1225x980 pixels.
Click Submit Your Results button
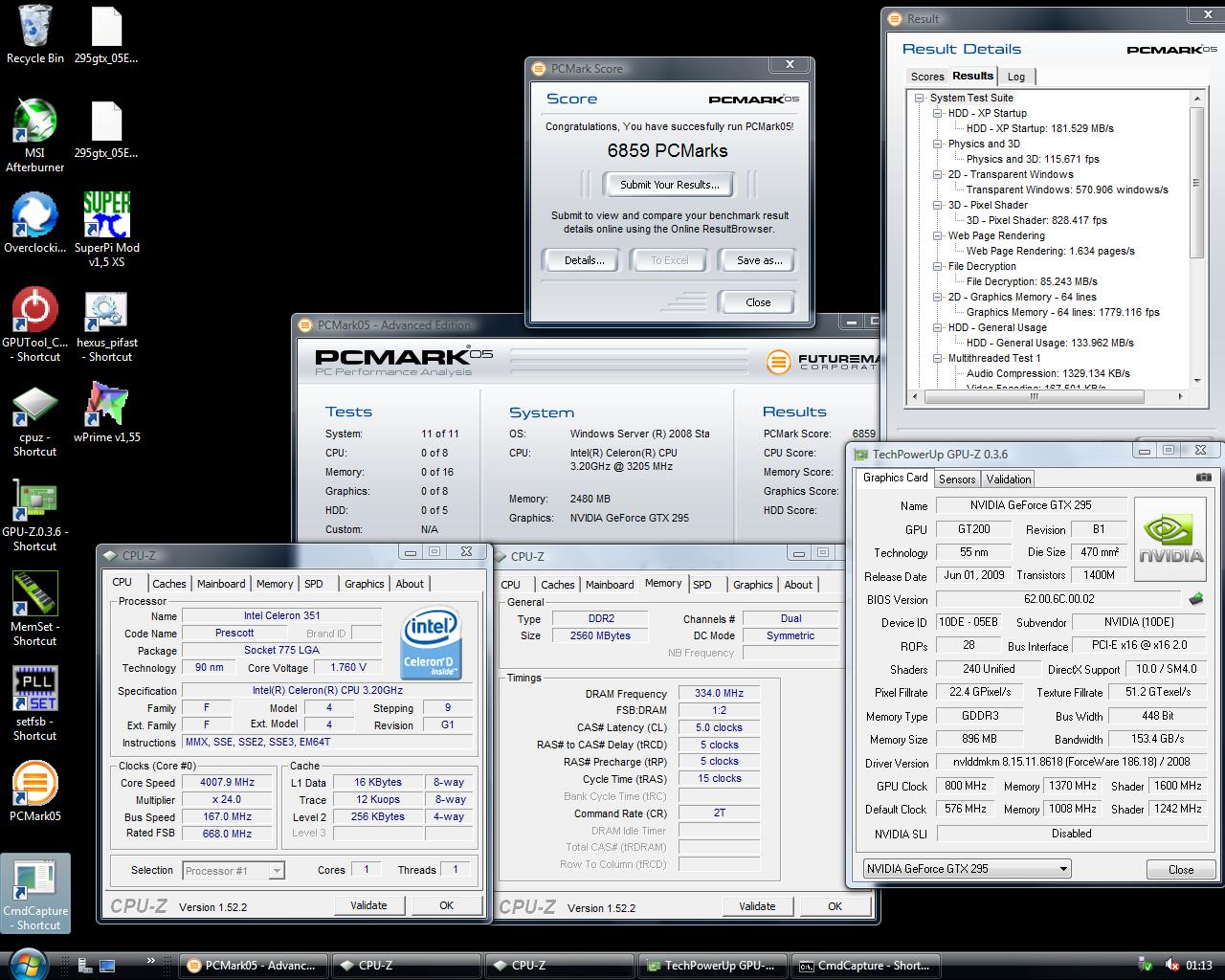pyautogui.click(x=670, y=185)
